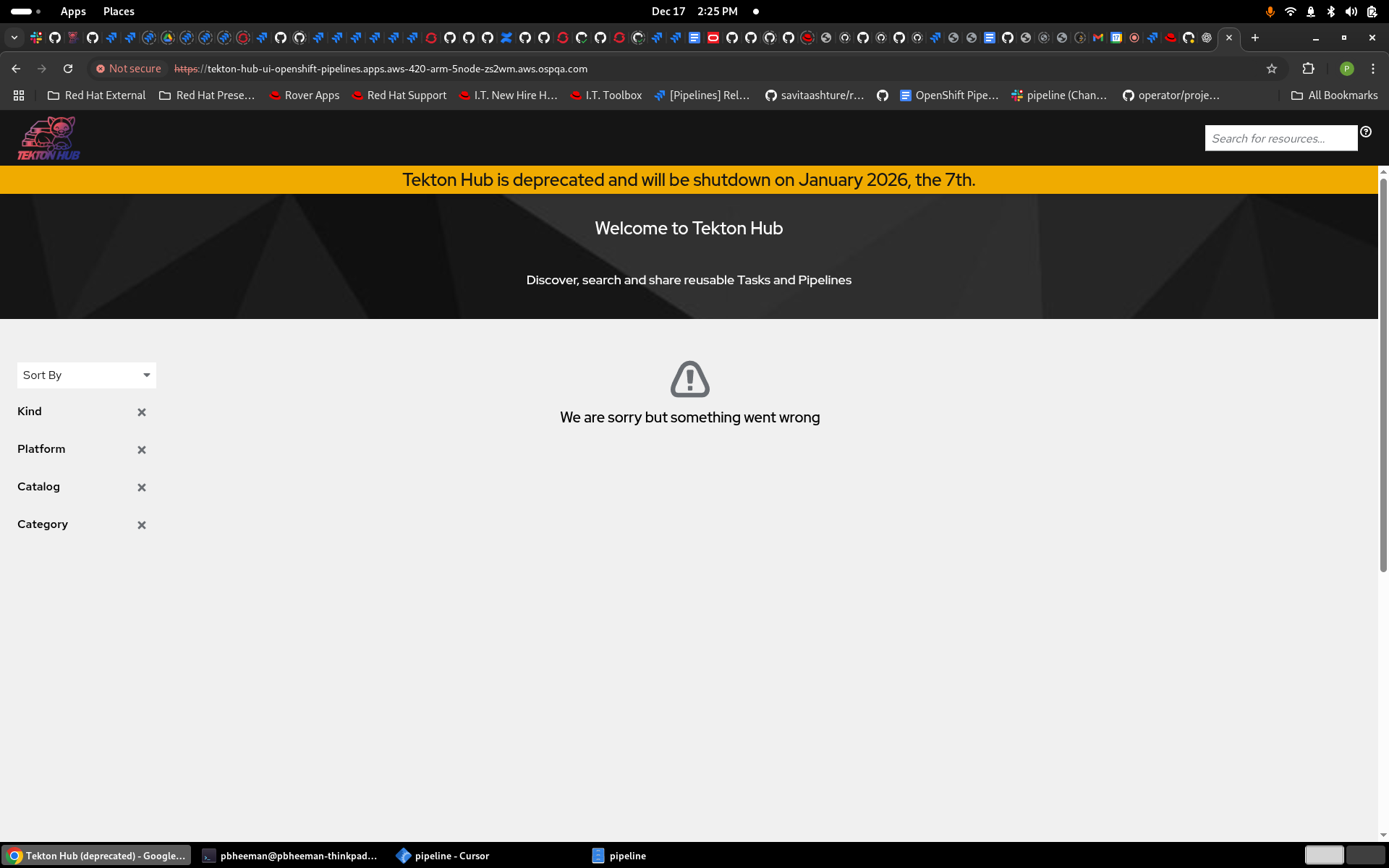Open a new browser tab
Screen dimensions: 1389x868
1255,38
